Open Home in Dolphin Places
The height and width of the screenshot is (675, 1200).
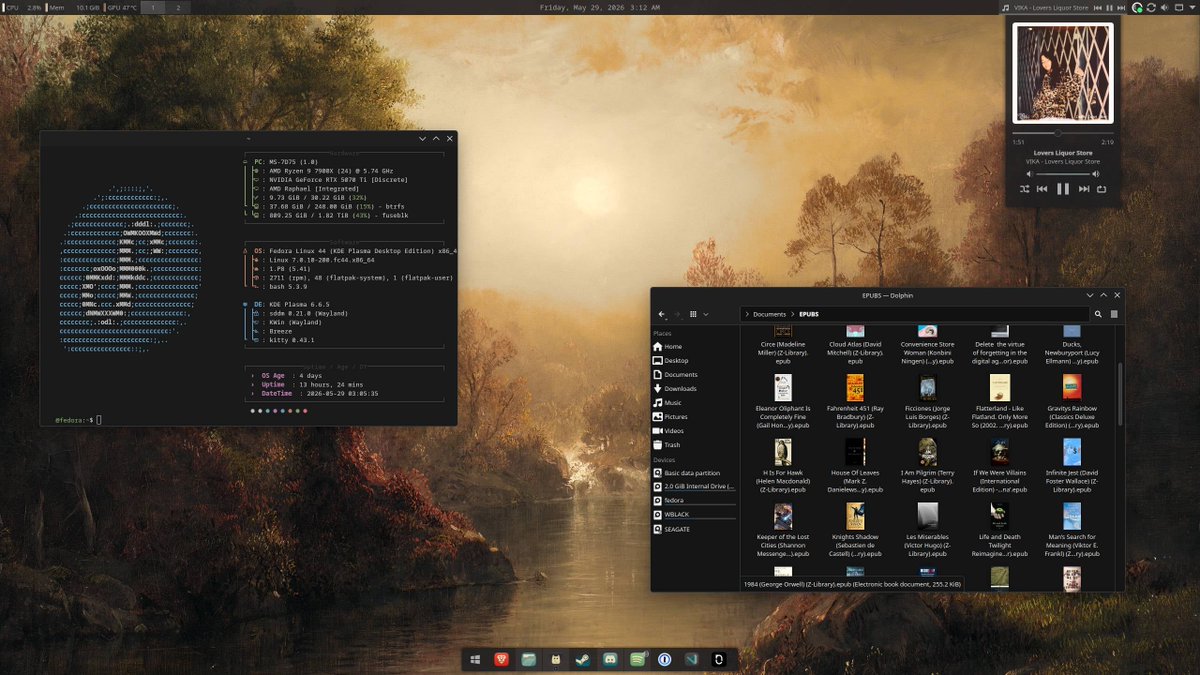point(694,347)
